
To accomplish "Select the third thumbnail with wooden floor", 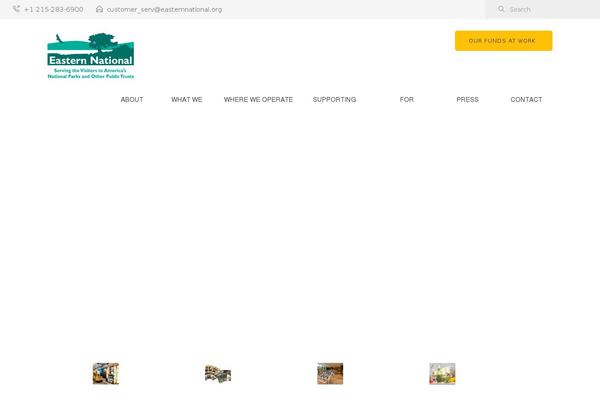I will (x=330, y=373).
